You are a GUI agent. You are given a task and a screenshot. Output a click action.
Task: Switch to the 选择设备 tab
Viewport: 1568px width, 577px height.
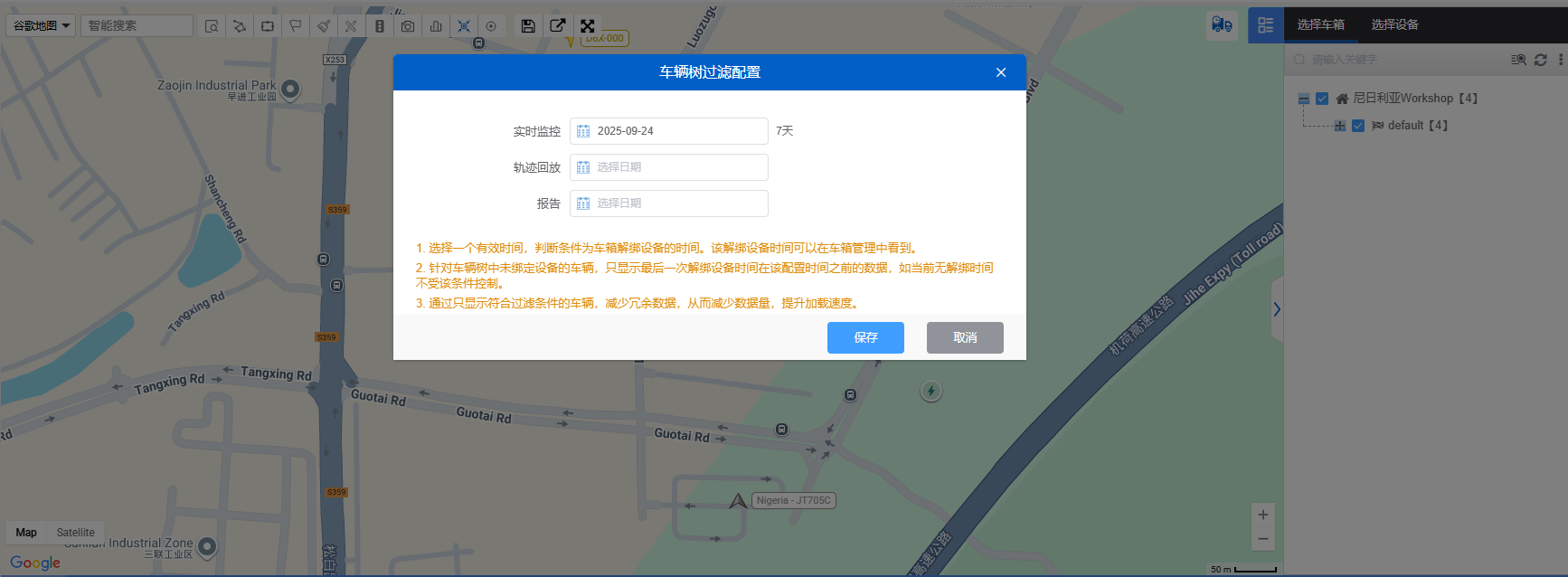[x=1394, y=25]
